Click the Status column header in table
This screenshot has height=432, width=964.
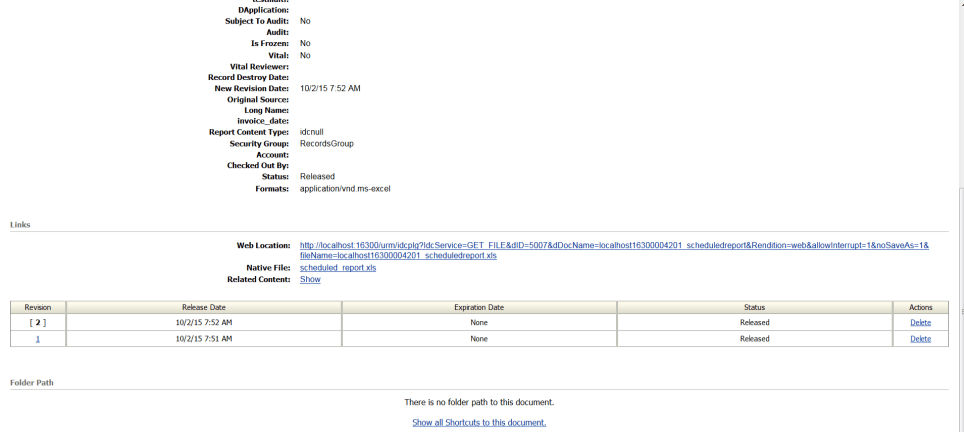[754, 307]
